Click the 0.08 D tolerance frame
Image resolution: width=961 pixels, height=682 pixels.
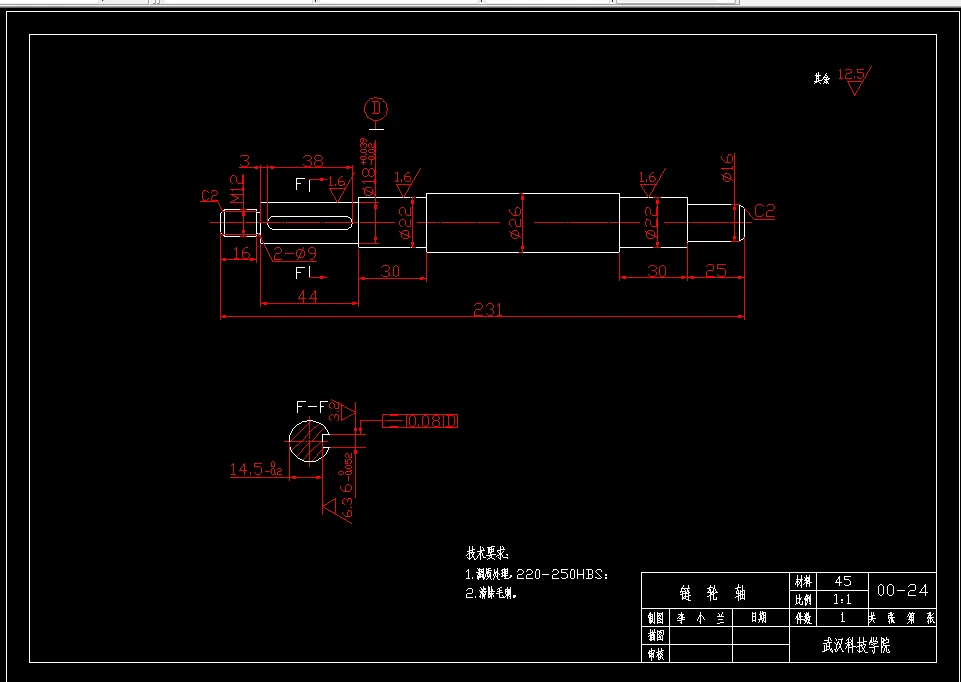(420, 421)
